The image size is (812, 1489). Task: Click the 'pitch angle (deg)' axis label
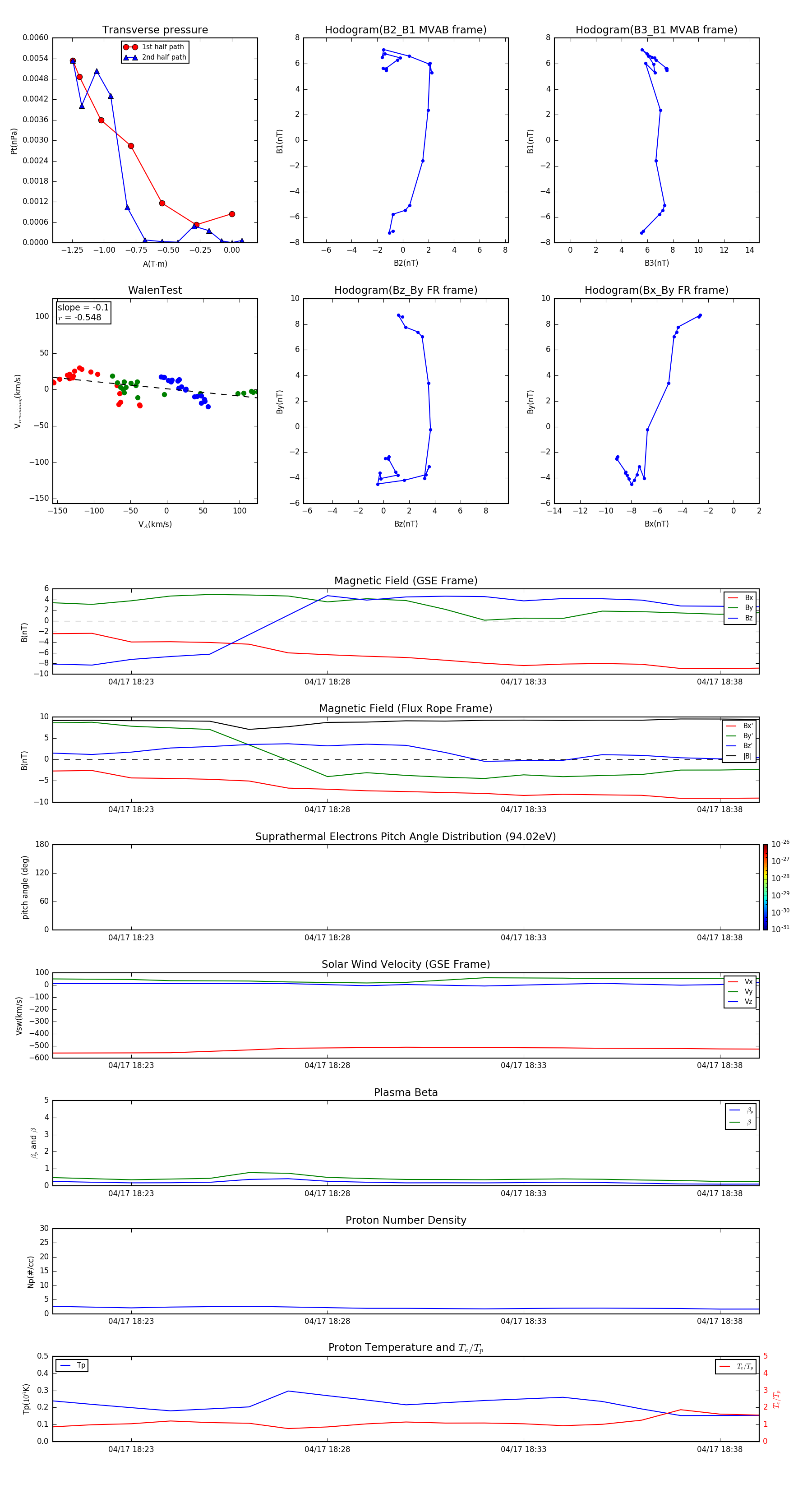click(25, 887)
